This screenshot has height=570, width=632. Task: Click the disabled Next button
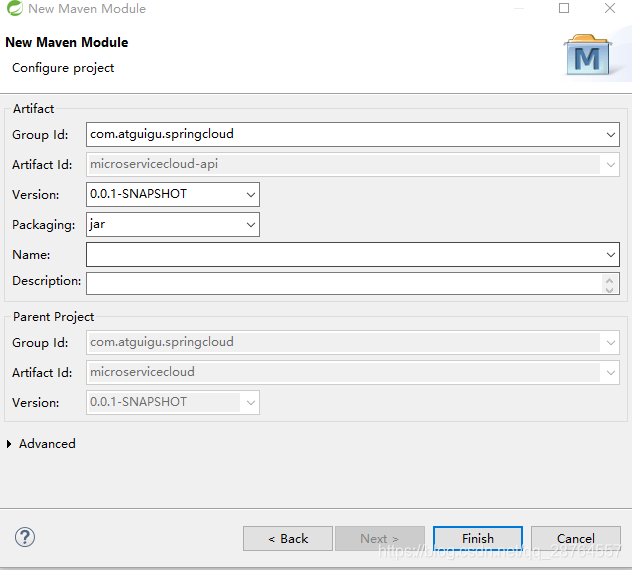click(x=380, y=539)
